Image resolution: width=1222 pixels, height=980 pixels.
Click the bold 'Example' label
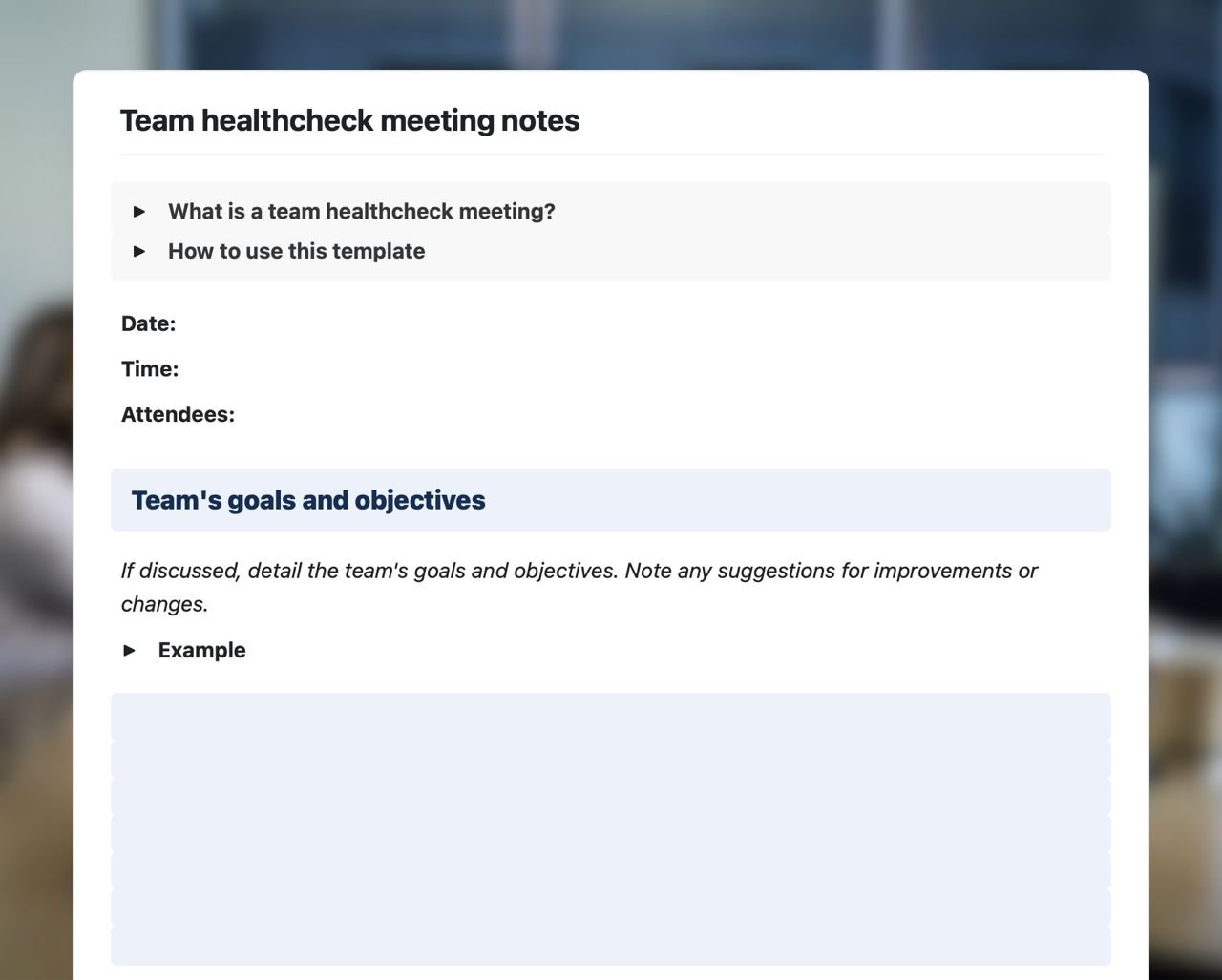(x=201, y=650)
